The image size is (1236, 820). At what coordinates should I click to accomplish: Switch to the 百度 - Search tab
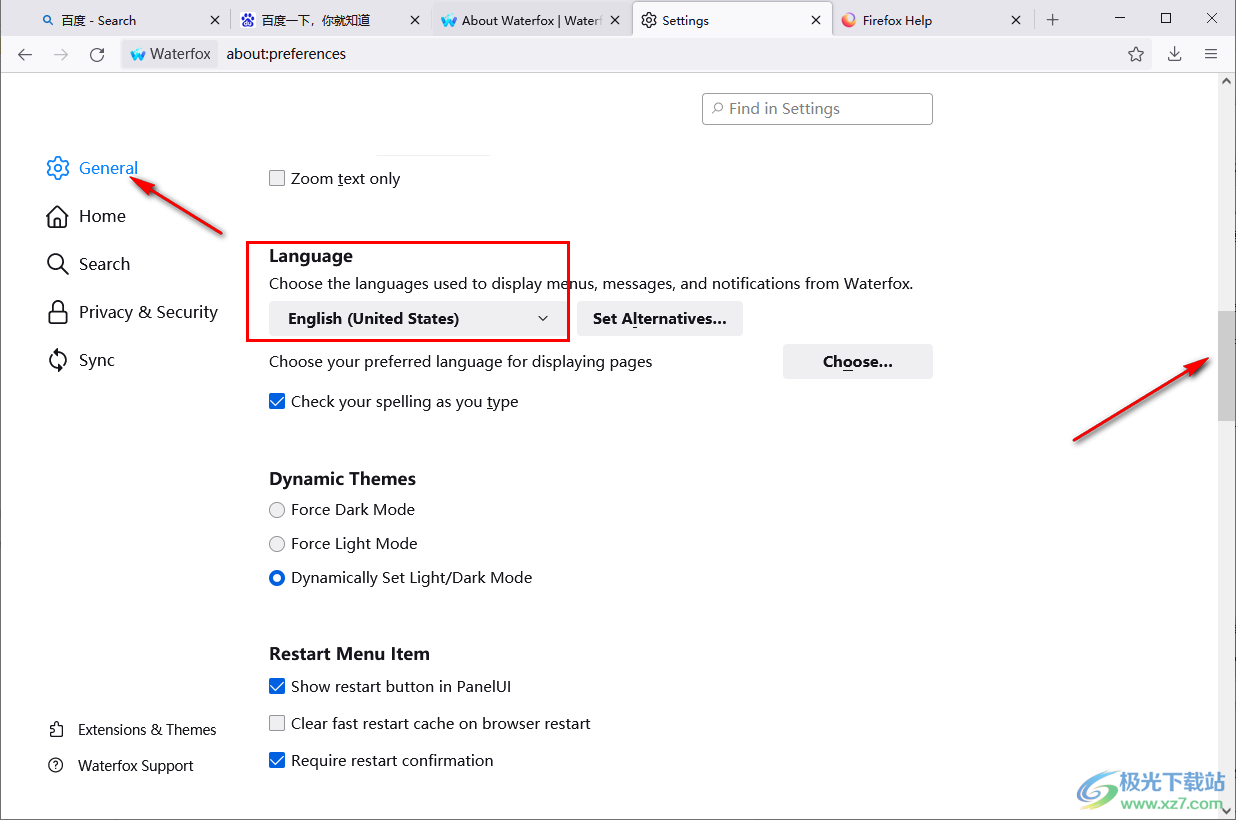[x=130, y=20]
